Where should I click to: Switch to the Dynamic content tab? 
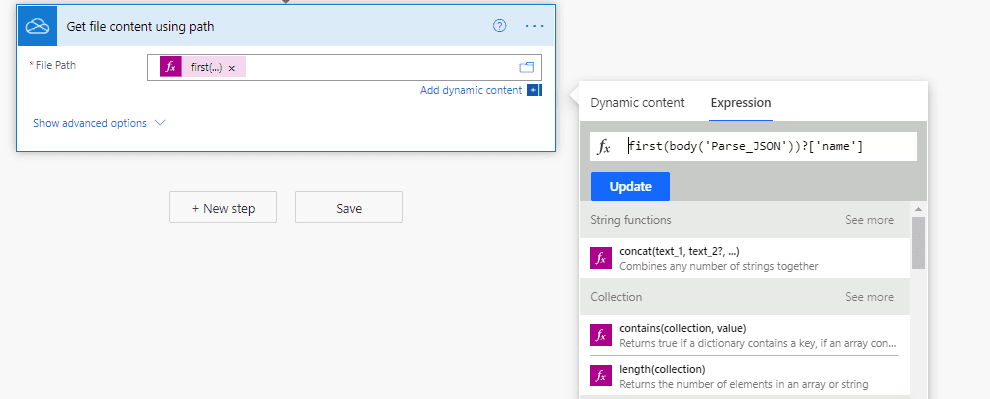tap(637, 103)
